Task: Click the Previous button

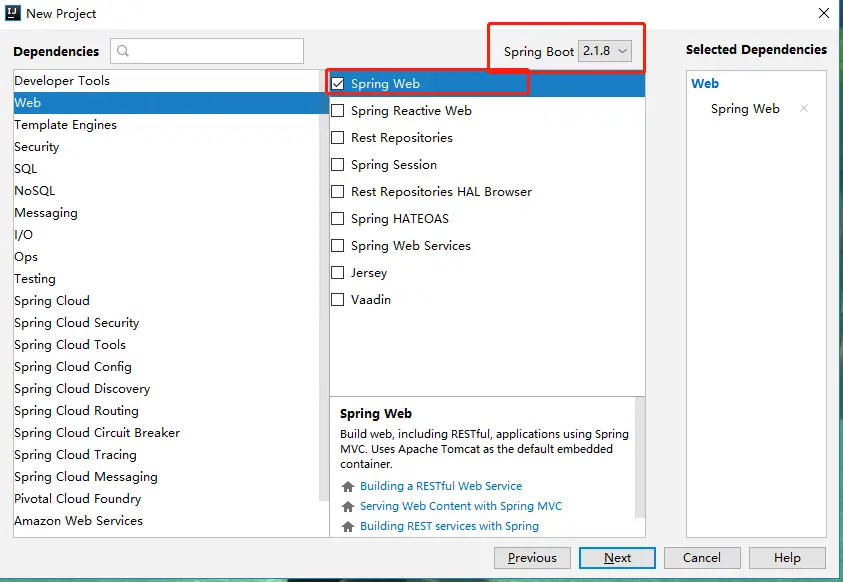Action: [532, 558]
